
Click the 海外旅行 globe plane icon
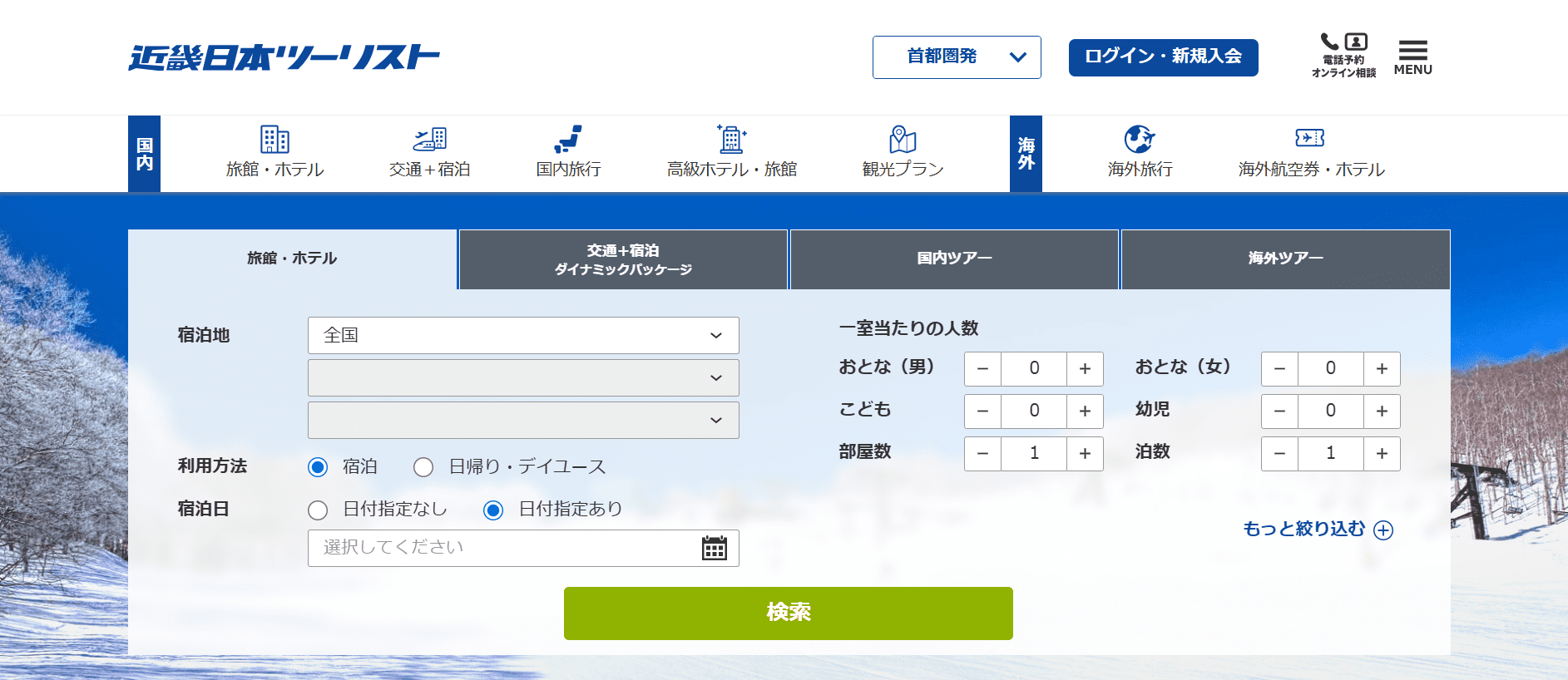point(1140,139)
